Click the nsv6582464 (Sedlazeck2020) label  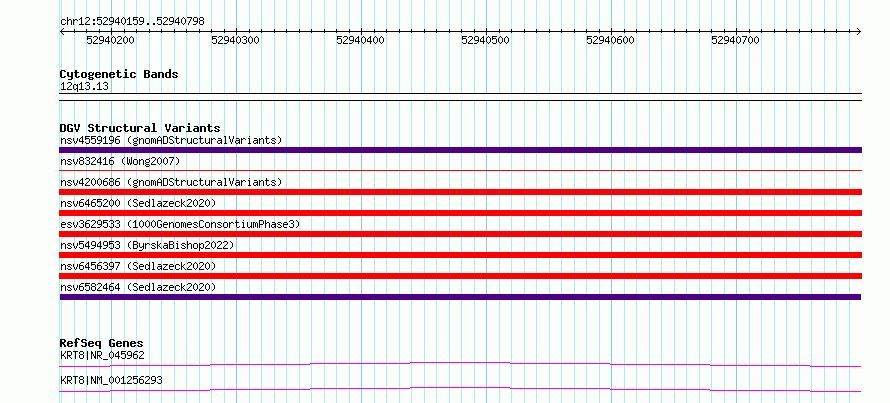click(138, 287)
